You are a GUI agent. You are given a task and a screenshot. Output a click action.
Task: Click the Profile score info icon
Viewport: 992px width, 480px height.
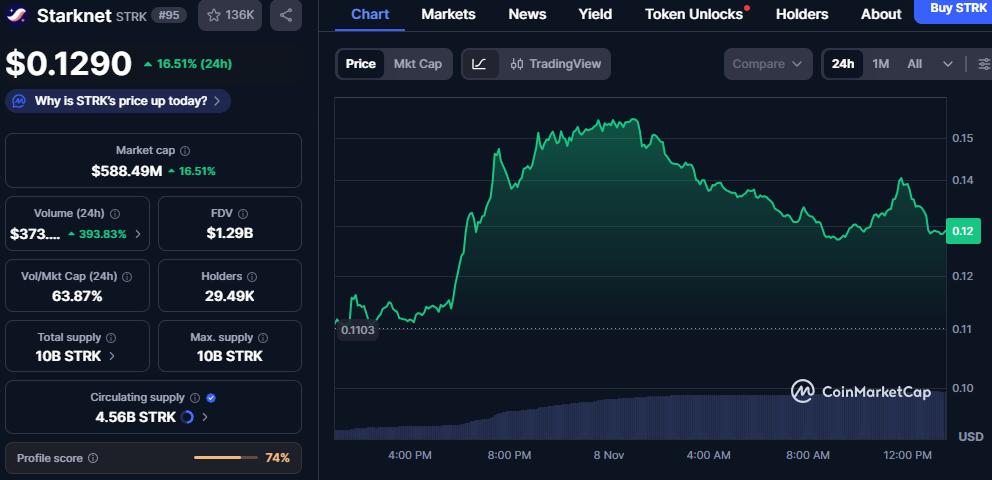click(x=93, y=458)
